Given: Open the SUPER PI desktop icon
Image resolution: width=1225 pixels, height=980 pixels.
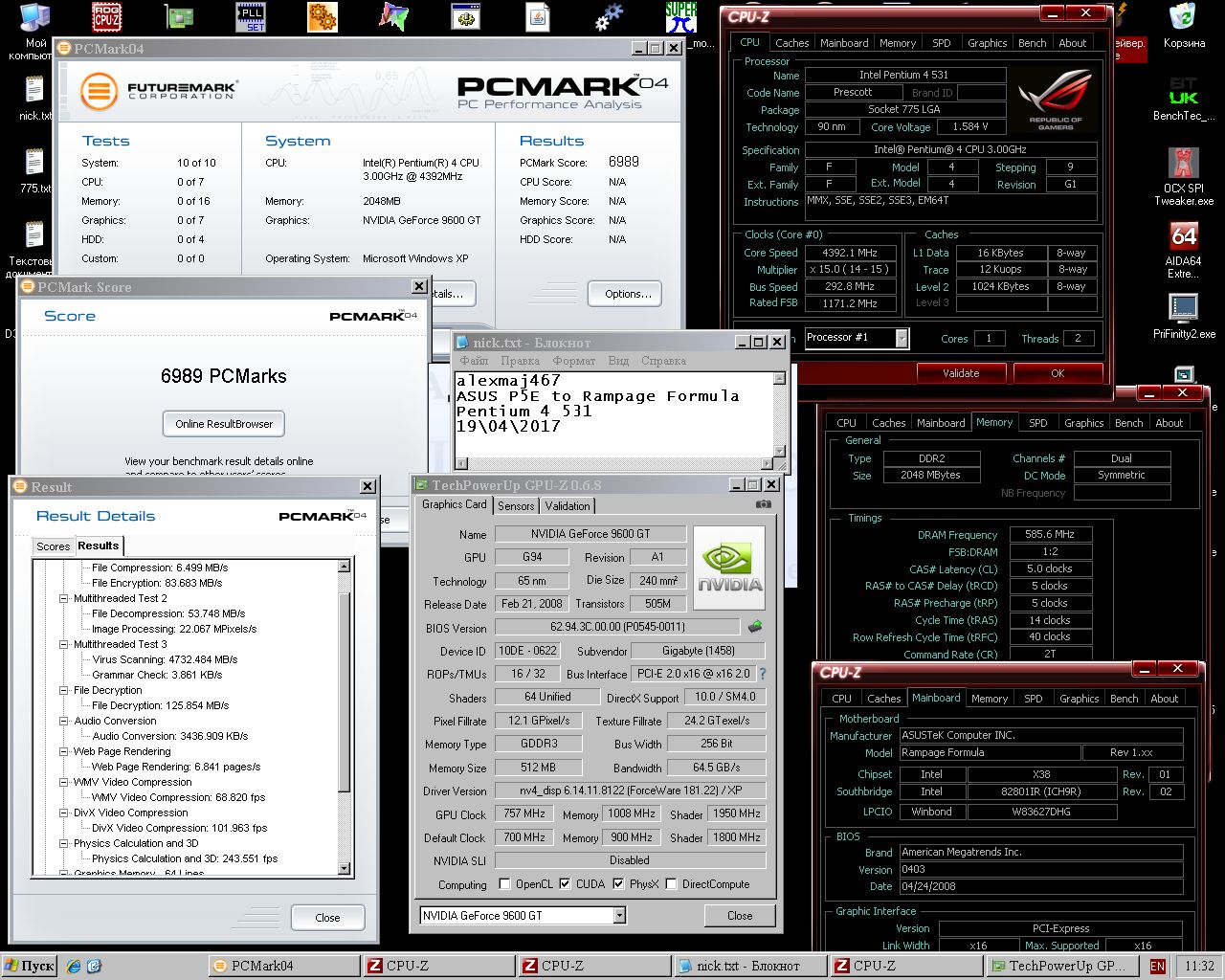Looking at the screenshot, I should (x=680, y=17).
